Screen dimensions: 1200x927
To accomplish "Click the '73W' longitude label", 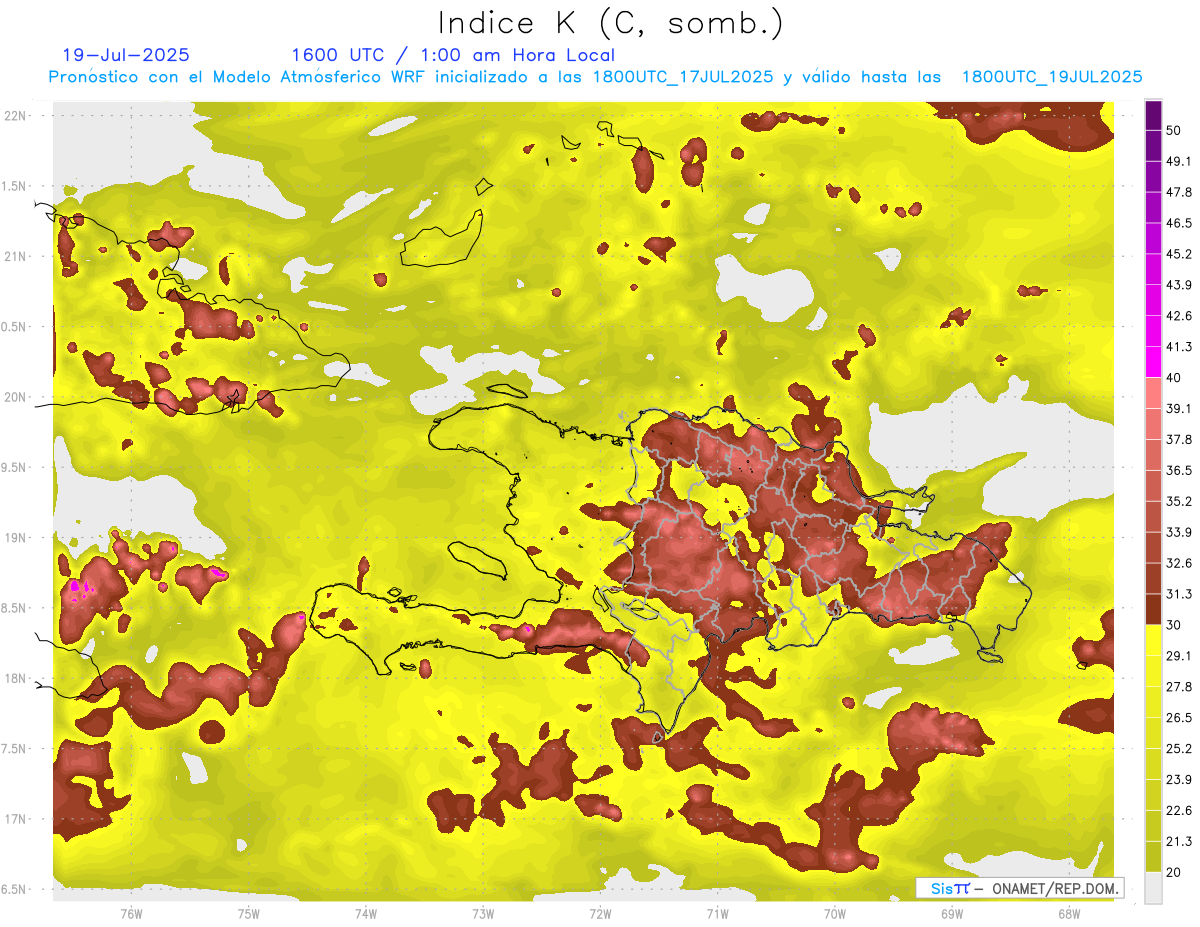I will (x=483, y=913).
